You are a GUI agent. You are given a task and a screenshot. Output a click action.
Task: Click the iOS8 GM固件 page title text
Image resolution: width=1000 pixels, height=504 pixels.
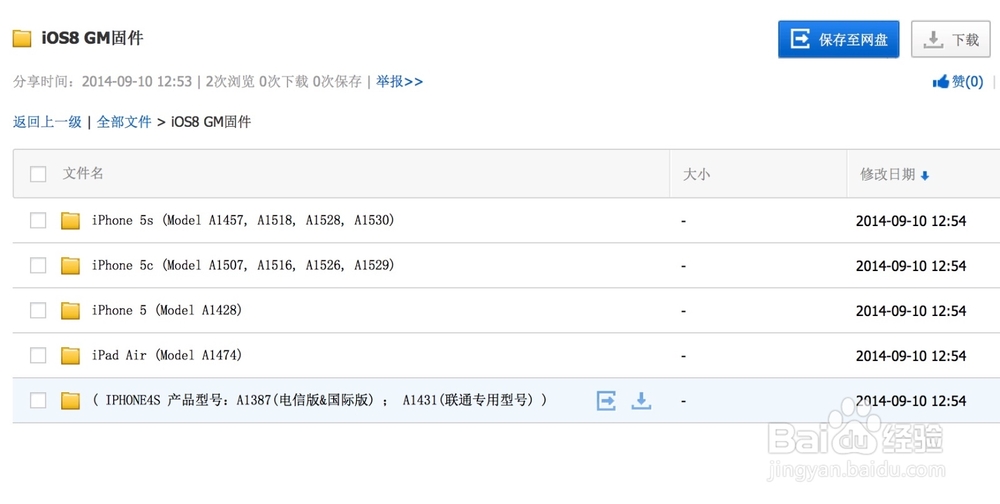pos(92,38)
